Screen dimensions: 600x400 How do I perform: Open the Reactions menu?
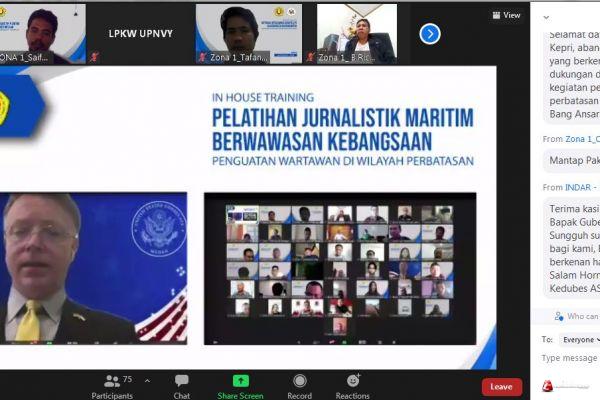click(x=352, y=385)
